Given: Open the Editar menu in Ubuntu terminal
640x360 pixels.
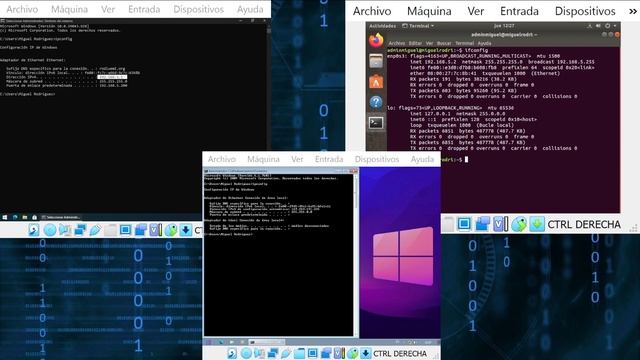Looking at the screenshot, I should pos(415,43).
